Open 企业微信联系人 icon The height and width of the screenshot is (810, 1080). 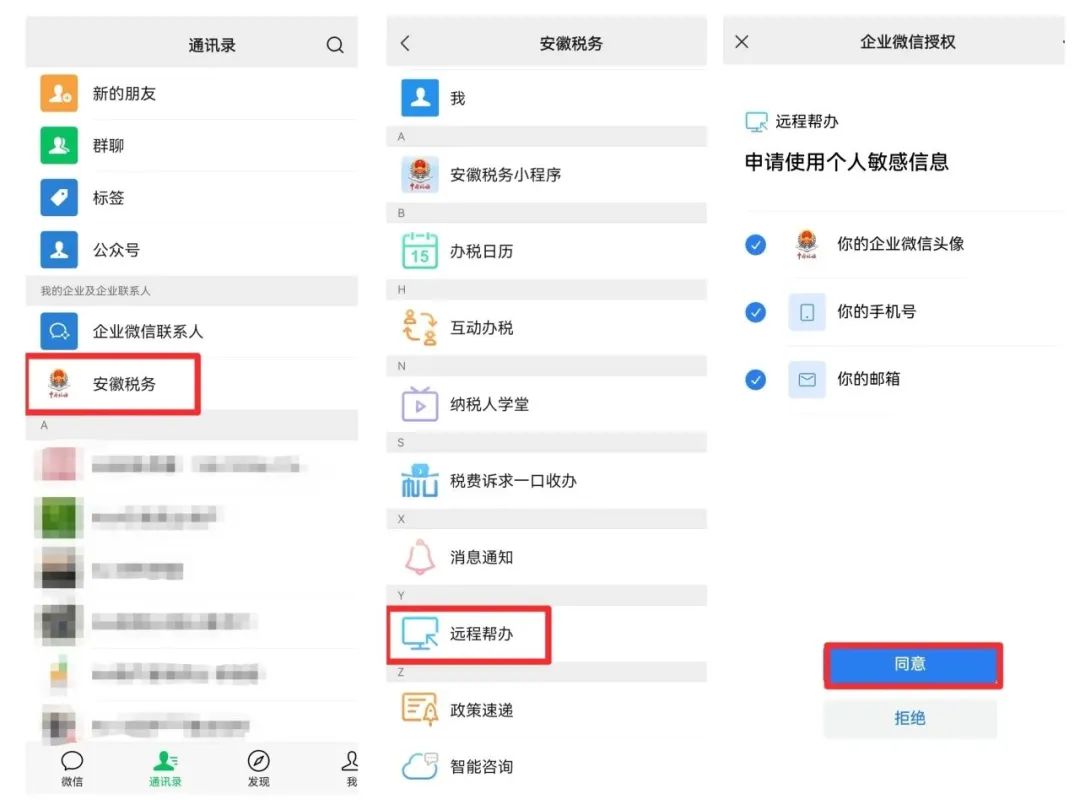[59, 331]
